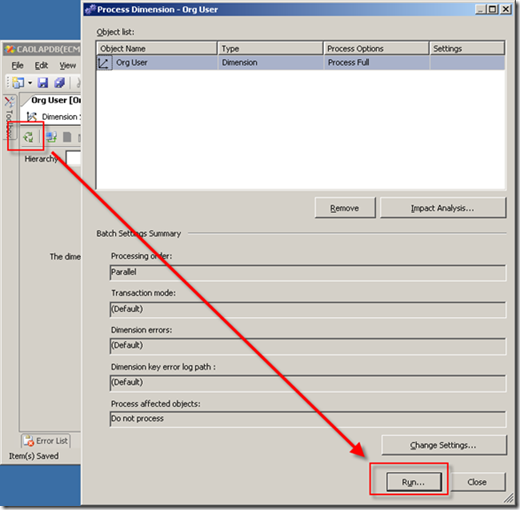This screenshot has height=510, width=520.
Task: Click the Run... button
Action: click(414, 482)
